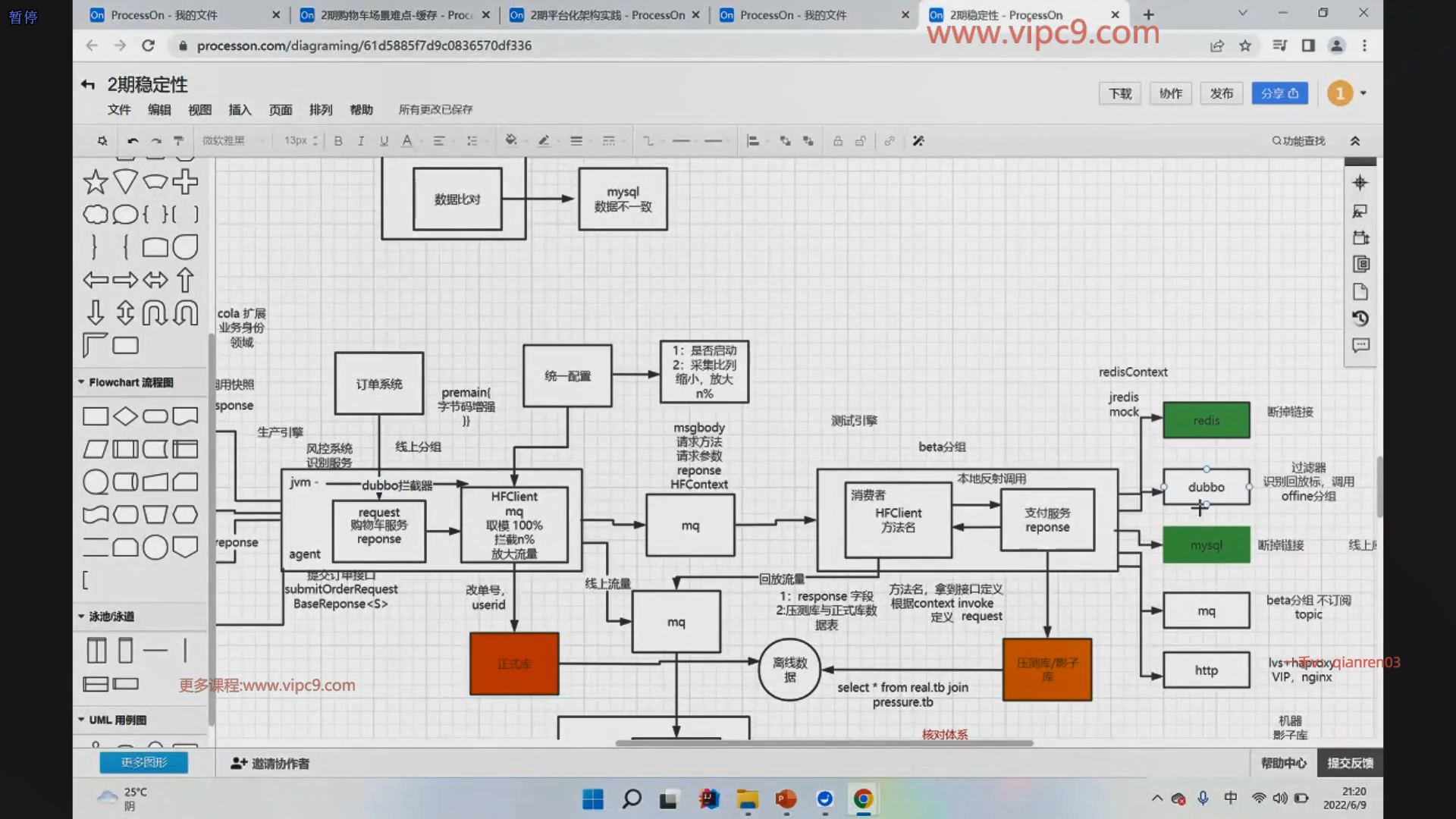The width and height of the screenshot is (1456, 819).
Task: Toggle bold text formatting
Action: [x=338, y=141]
